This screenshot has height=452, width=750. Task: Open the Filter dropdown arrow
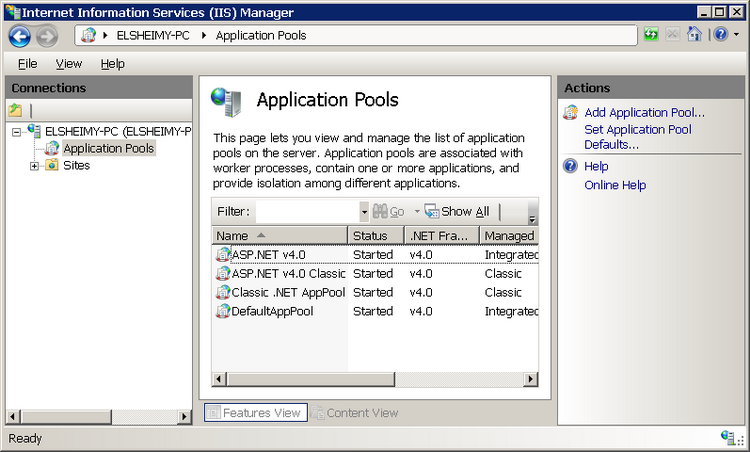click(364, 212)
